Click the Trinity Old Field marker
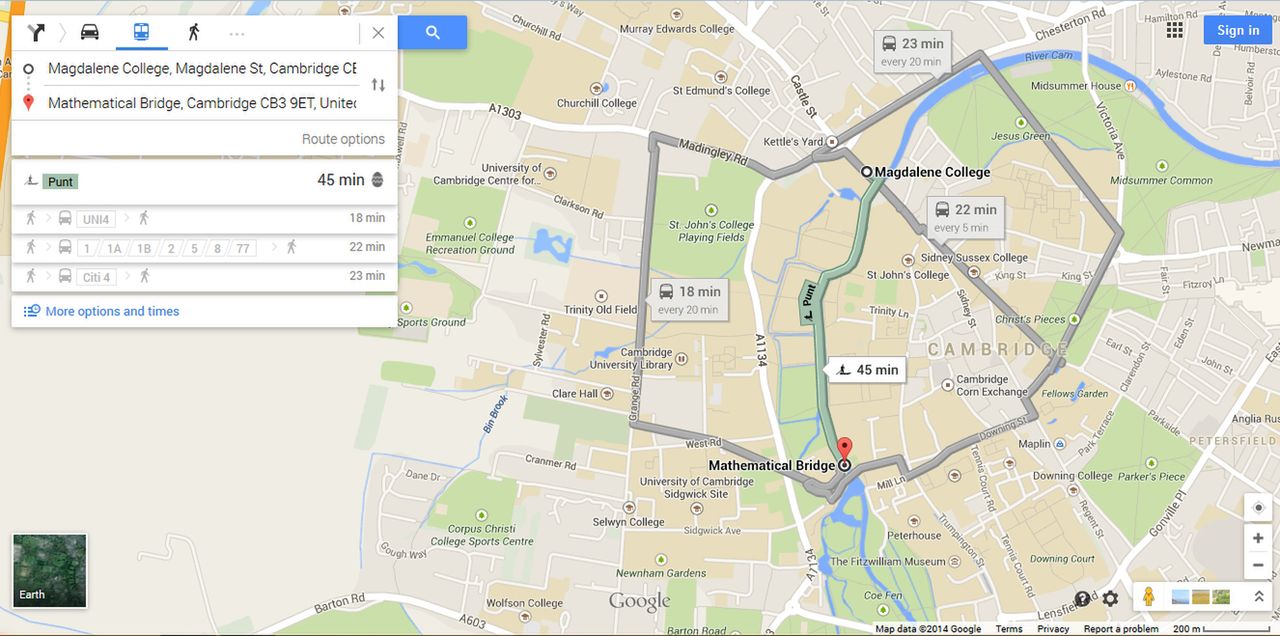The height and width of the screenshot is (636, 1280). (x=601, y=296)
